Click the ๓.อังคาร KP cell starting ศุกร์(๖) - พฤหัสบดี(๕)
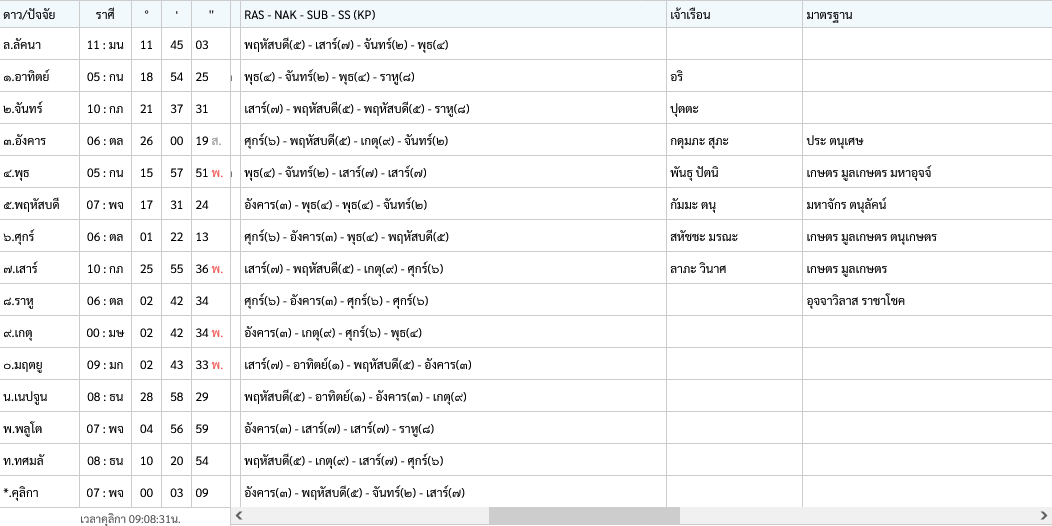This screenshot has width=1052, height=526. pyautogui.click(x=454, y=141)
